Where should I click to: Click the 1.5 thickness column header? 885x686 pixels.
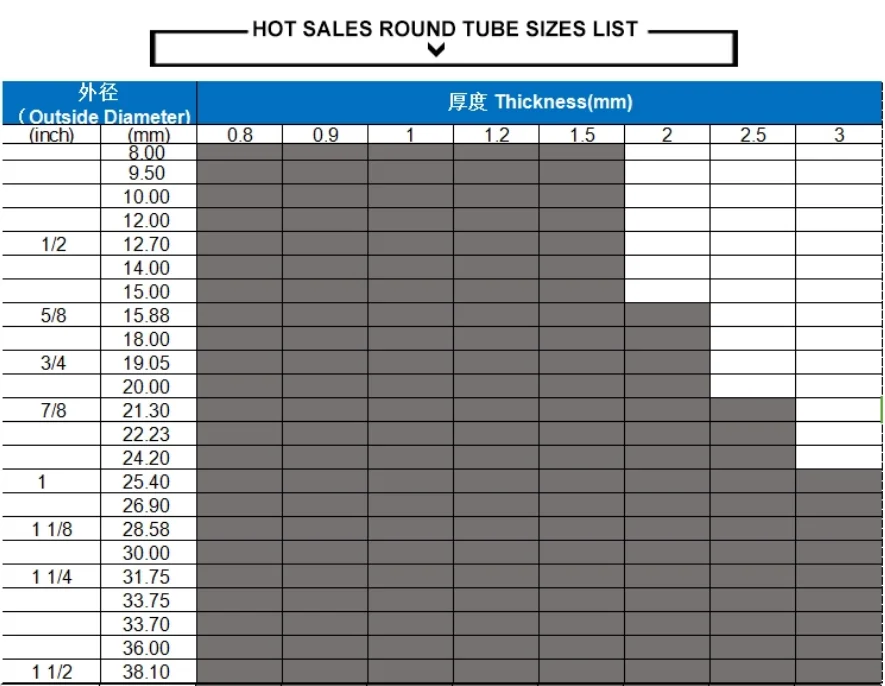coord(582,135)
